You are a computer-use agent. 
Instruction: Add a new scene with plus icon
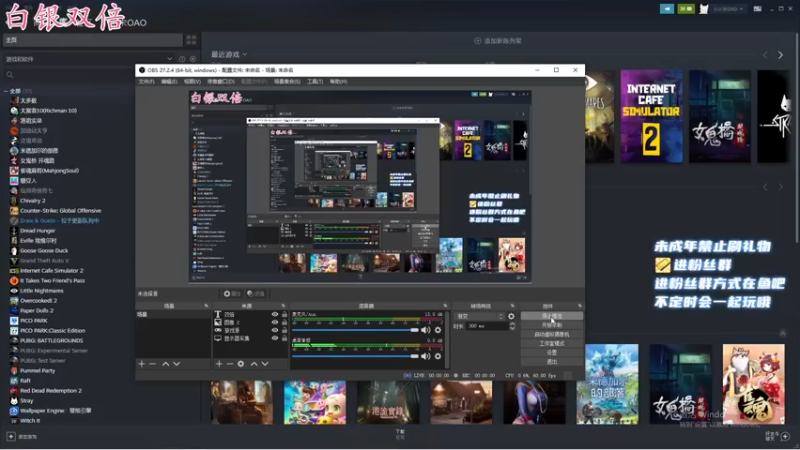pyautogui.click(x=142, y=364)
